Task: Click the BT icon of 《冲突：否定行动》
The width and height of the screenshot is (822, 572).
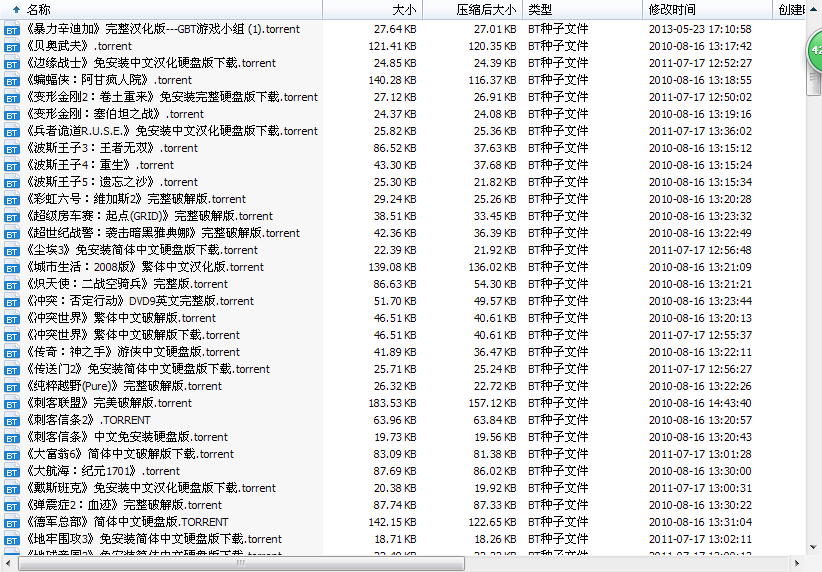Action: click(12, 301)
